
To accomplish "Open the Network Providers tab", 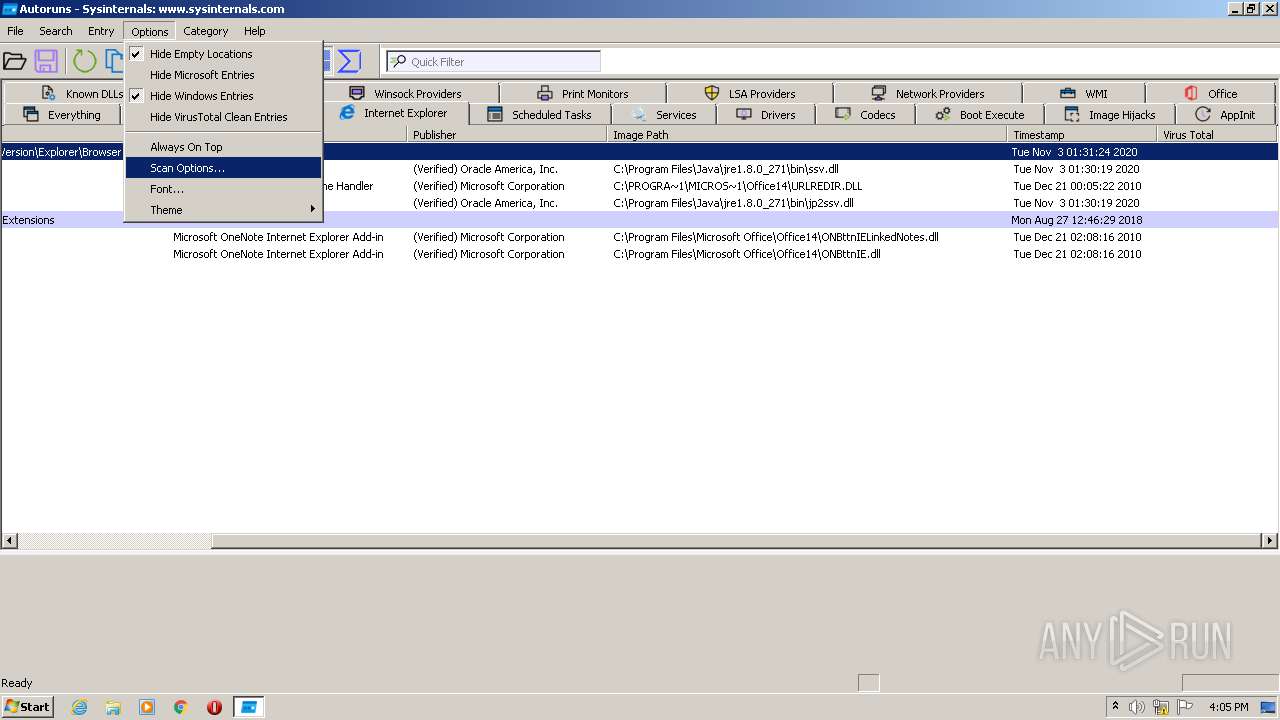I will click(x=927, y=93).
